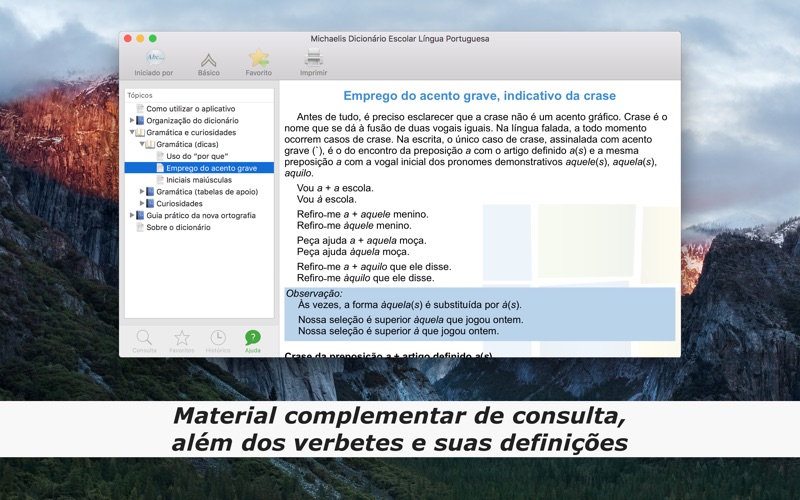The width and height of the screenshot is (800, 500).
Task: Click the text "Vou à escola."
Action: (327, 199)
